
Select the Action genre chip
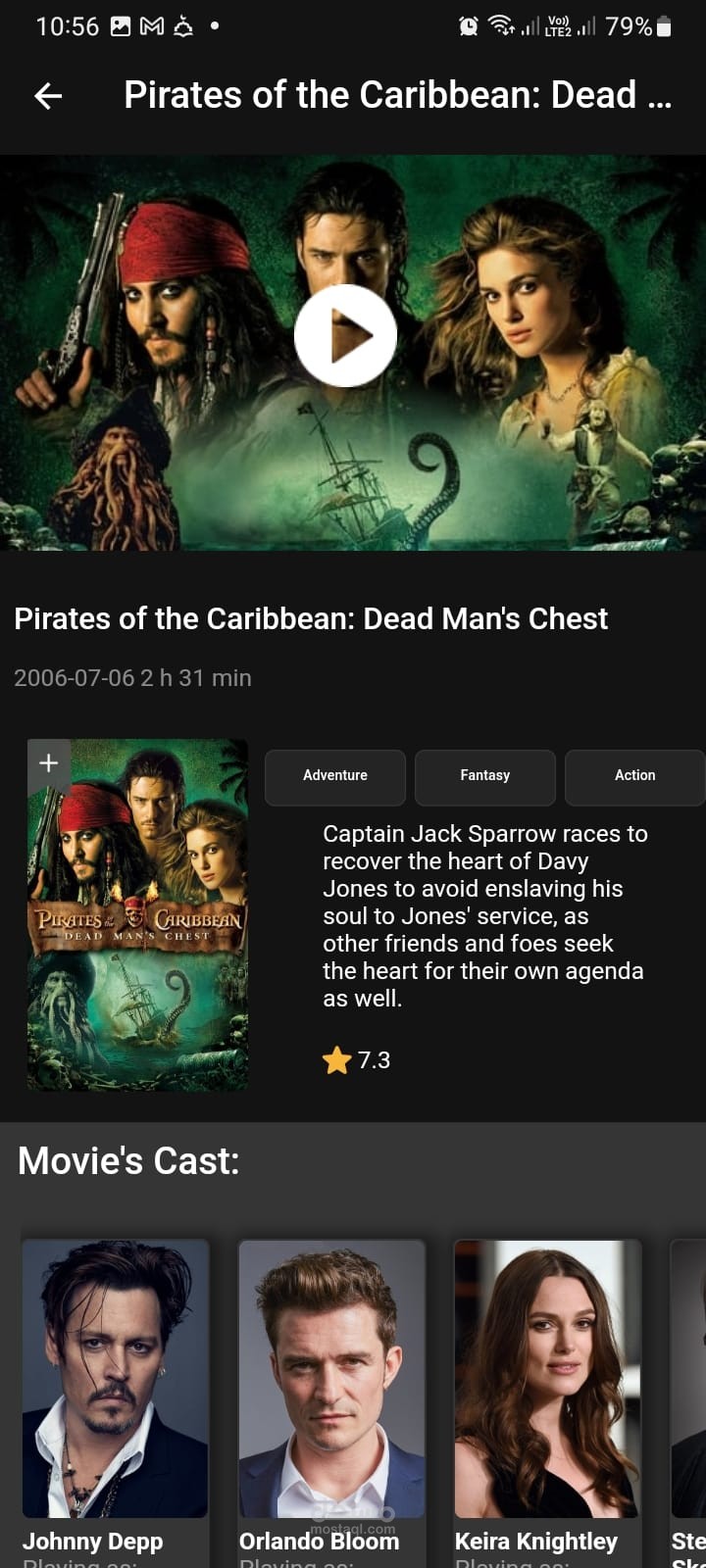coord(635,777)
